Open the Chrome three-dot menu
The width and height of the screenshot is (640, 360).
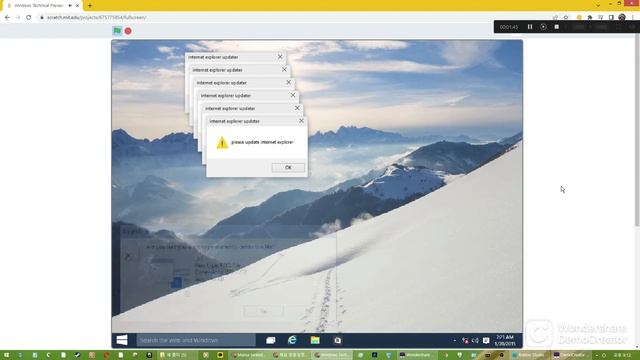pyautogui.click(x=633, y=18)
